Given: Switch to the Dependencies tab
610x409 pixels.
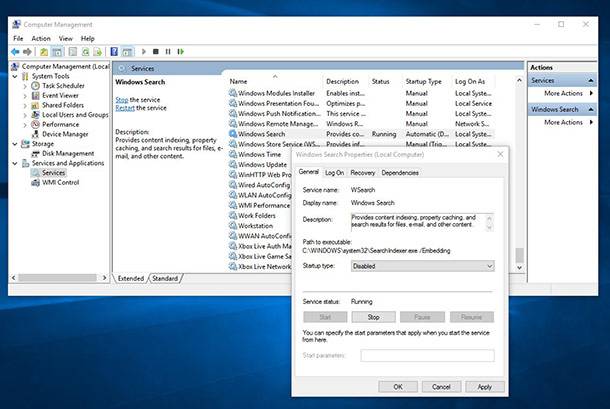Looking at the screenshot, I should coord(400,173).
